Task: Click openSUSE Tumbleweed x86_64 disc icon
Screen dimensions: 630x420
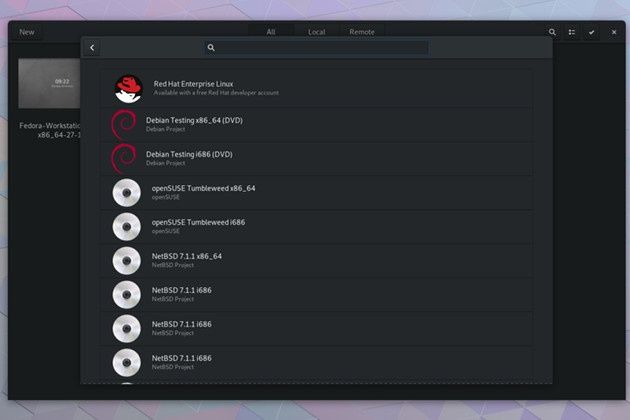Action: coord(127,193)
